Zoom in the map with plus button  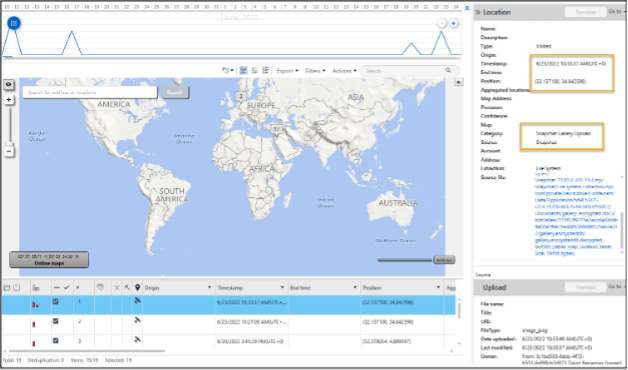[x=9, y=100]
